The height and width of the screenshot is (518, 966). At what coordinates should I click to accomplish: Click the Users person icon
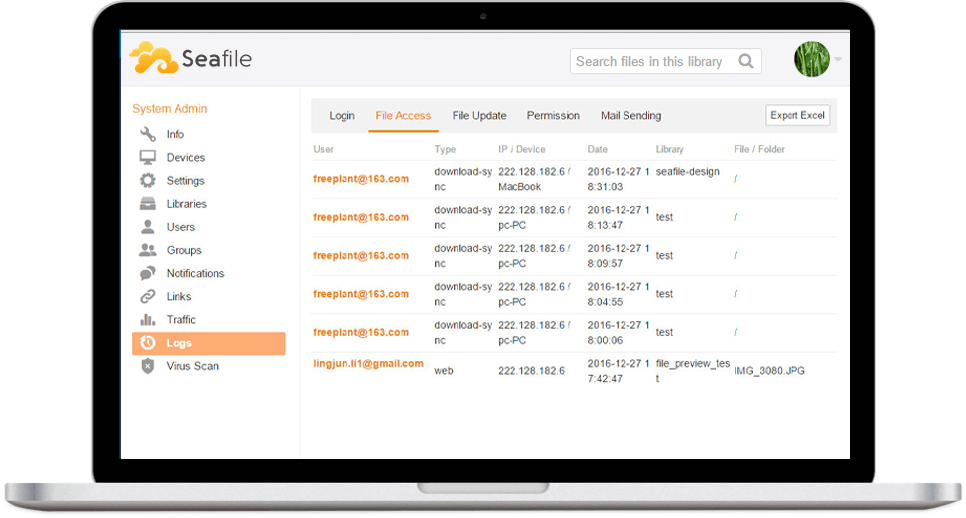click(148, 227)
